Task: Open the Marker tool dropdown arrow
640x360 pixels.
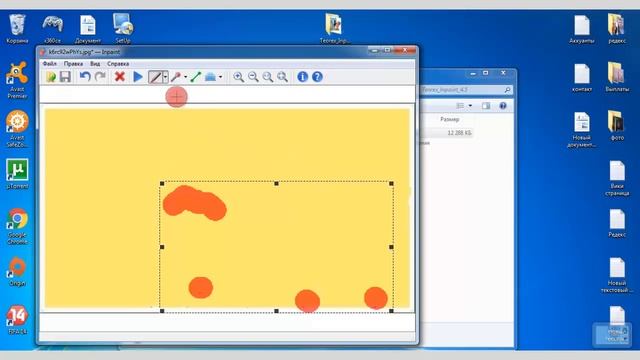Action: 165,77
